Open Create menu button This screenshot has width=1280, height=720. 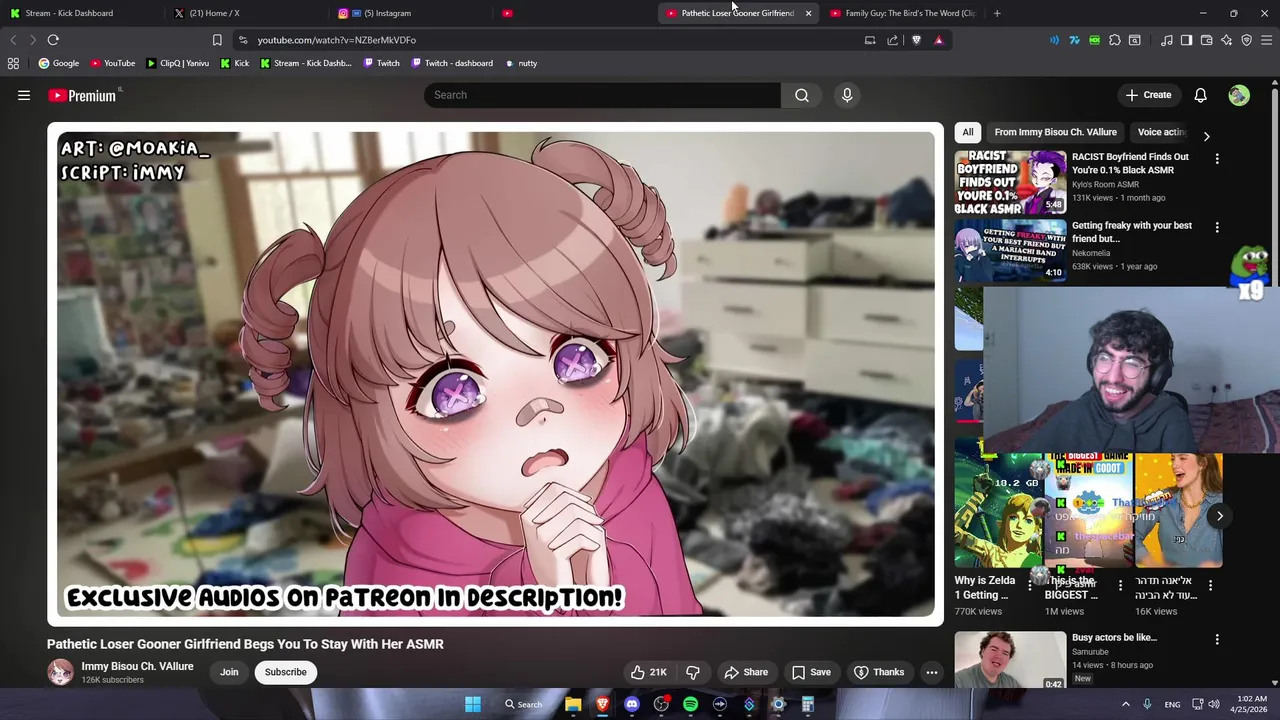pyautogui.click(x=1148, y=95)
